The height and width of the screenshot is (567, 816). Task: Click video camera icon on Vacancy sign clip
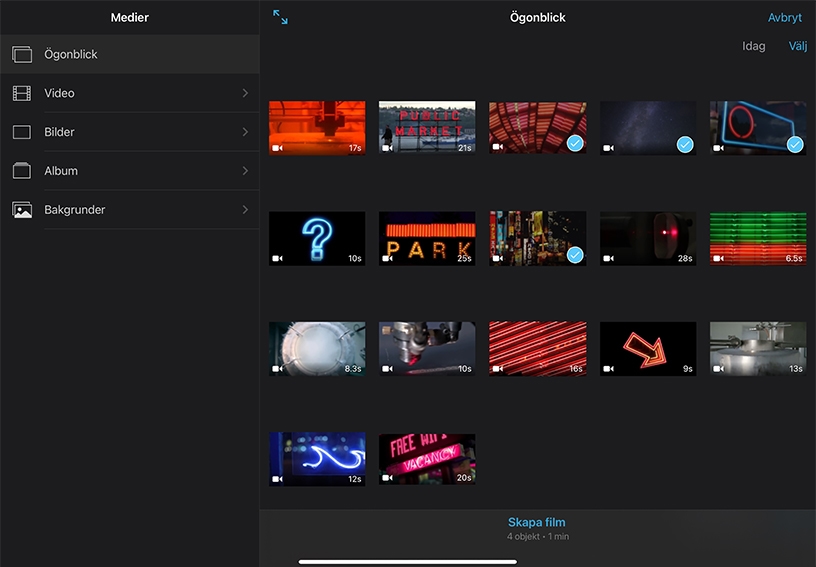[x=388, y=477]
